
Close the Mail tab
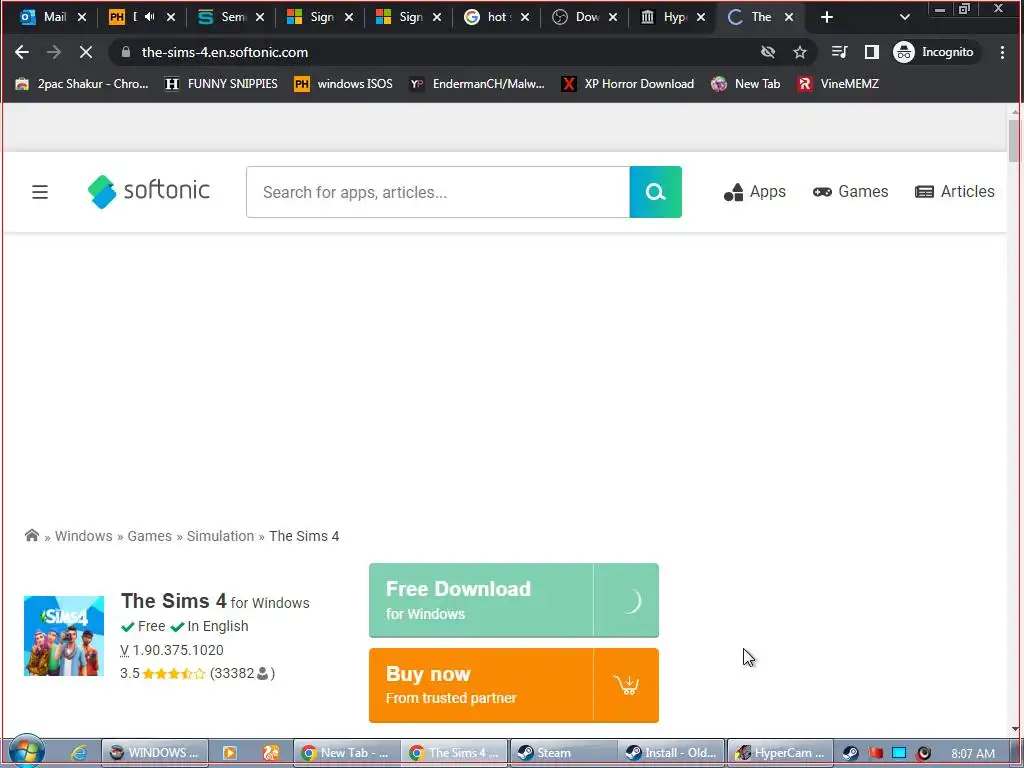tap(82, 18)
